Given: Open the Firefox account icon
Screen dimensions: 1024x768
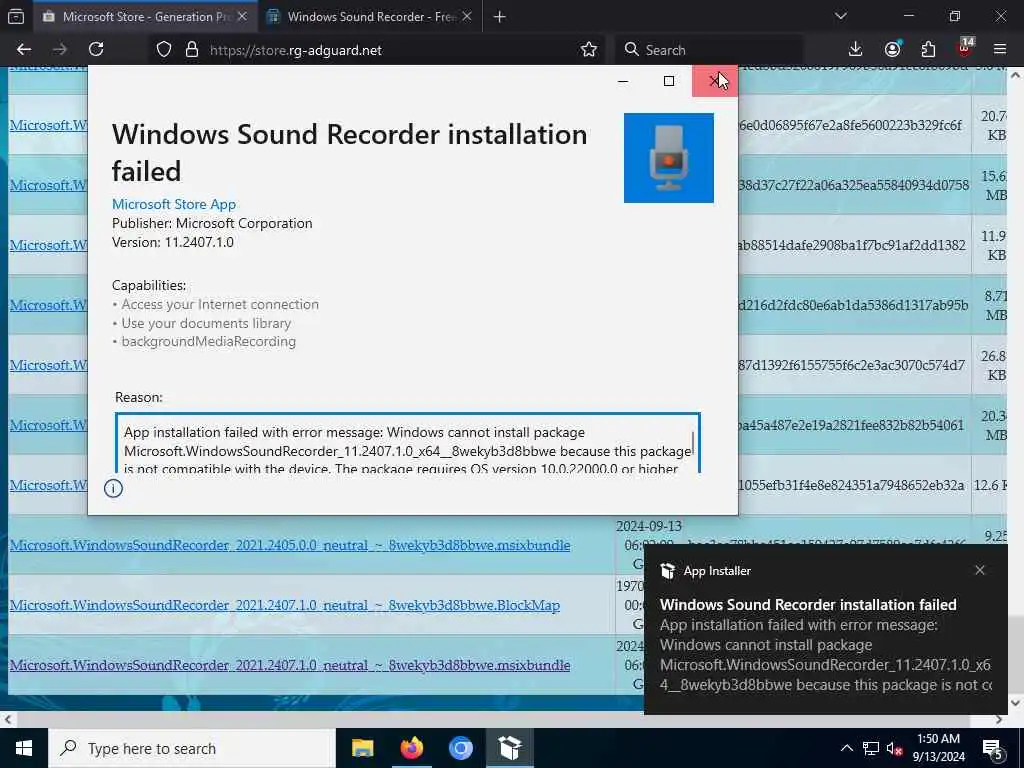Looking at the screenshot, I should [x=892, y=50].
